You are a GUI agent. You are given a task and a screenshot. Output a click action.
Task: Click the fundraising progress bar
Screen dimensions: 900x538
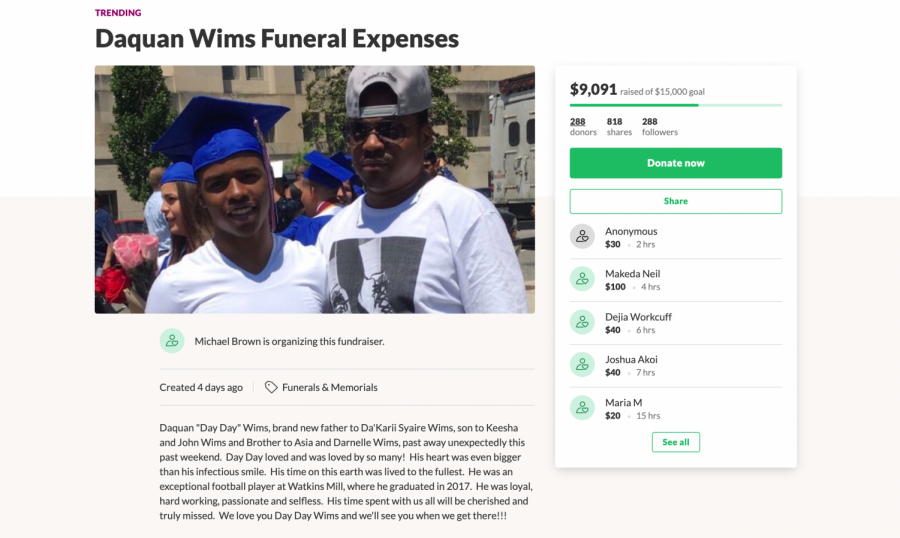(676, 105)
